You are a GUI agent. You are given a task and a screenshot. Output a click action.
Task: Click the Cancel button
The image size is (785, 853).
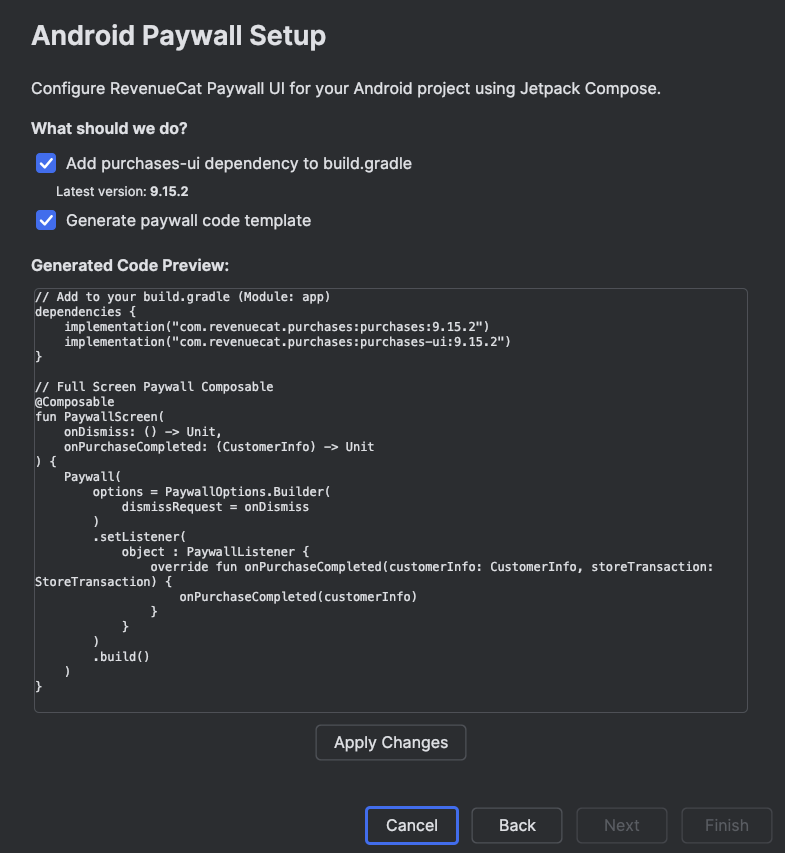click(x=411, y=825)
